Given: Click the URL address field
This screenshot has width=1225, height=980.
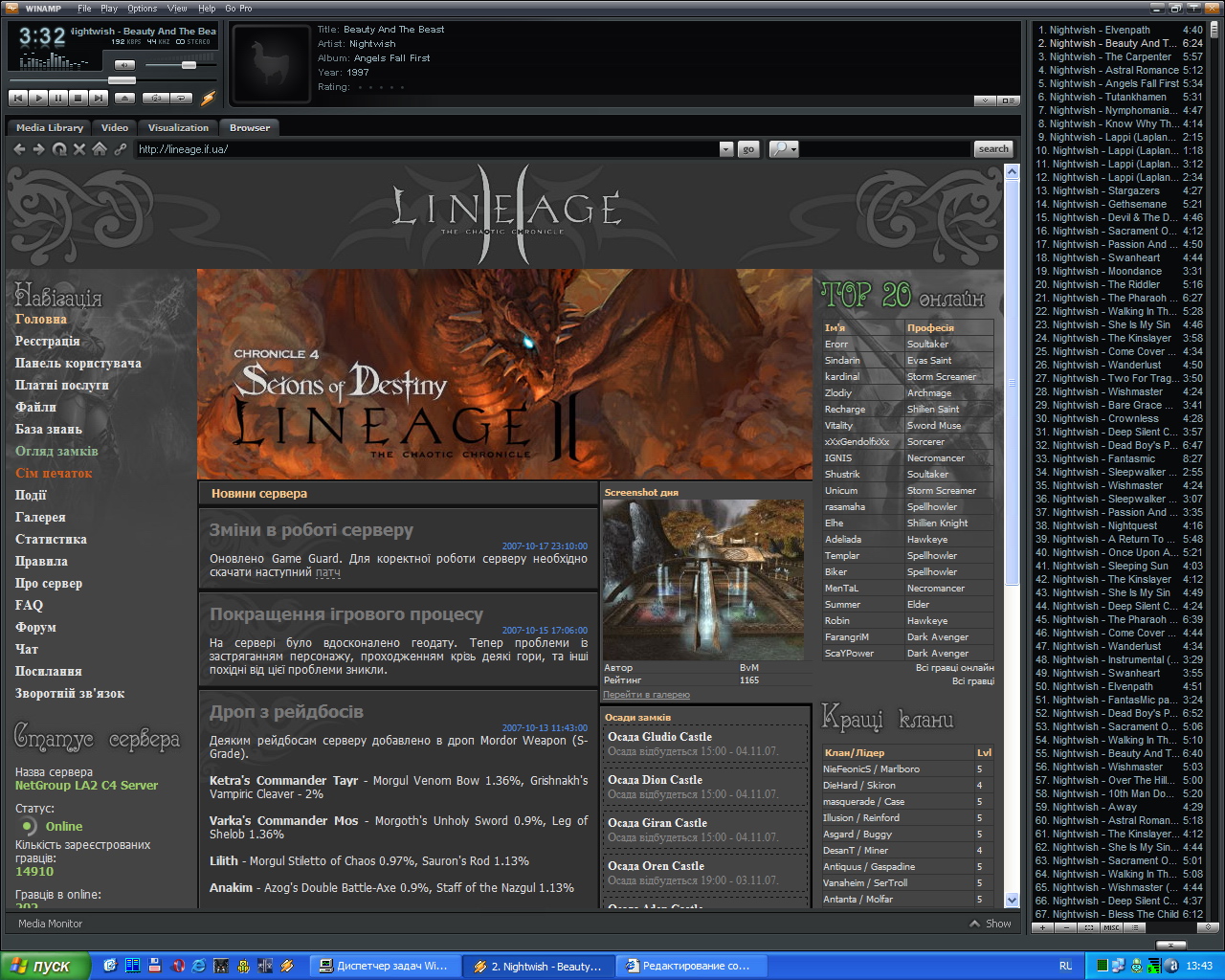Looking at the screenshot, I should pos(427,148).
